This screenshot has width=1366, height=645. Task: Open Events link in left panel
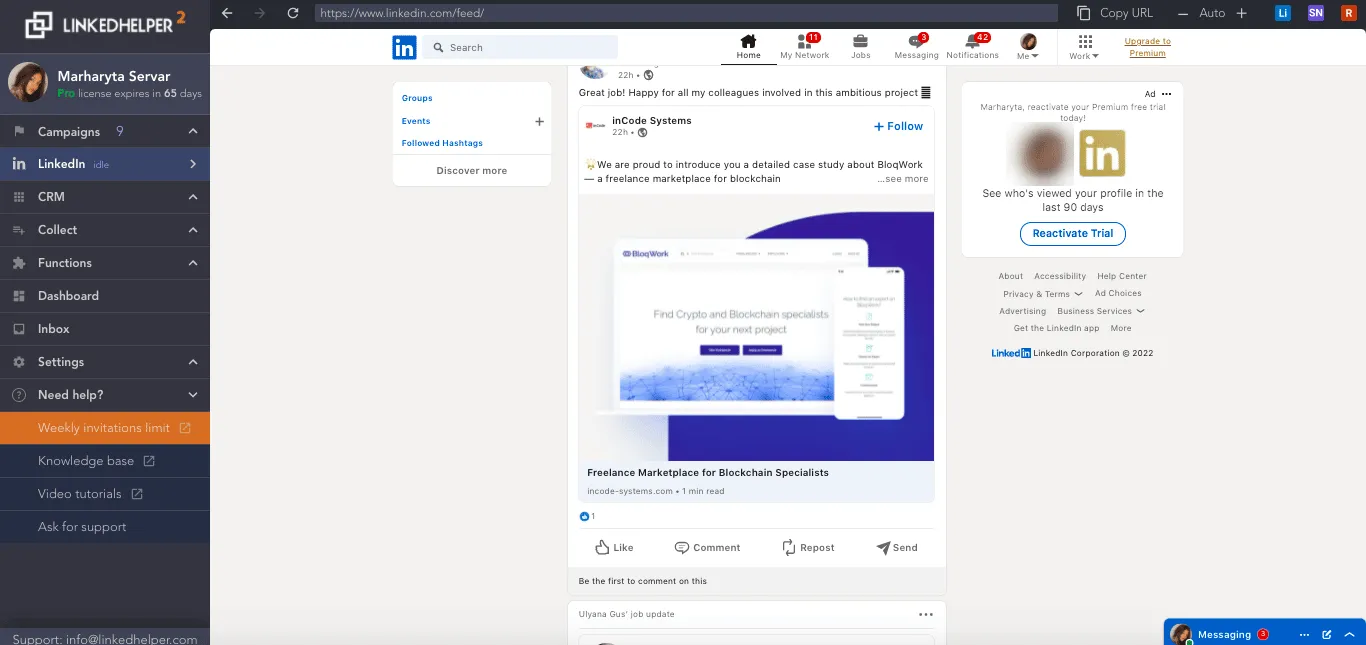[416, 121]
